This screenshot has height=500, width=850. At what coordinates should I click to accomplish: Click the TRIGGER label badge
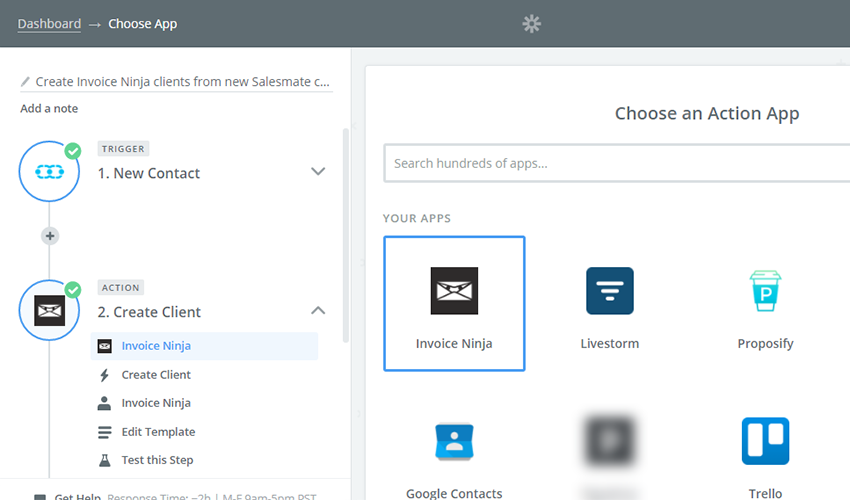[x=123, y=149]
